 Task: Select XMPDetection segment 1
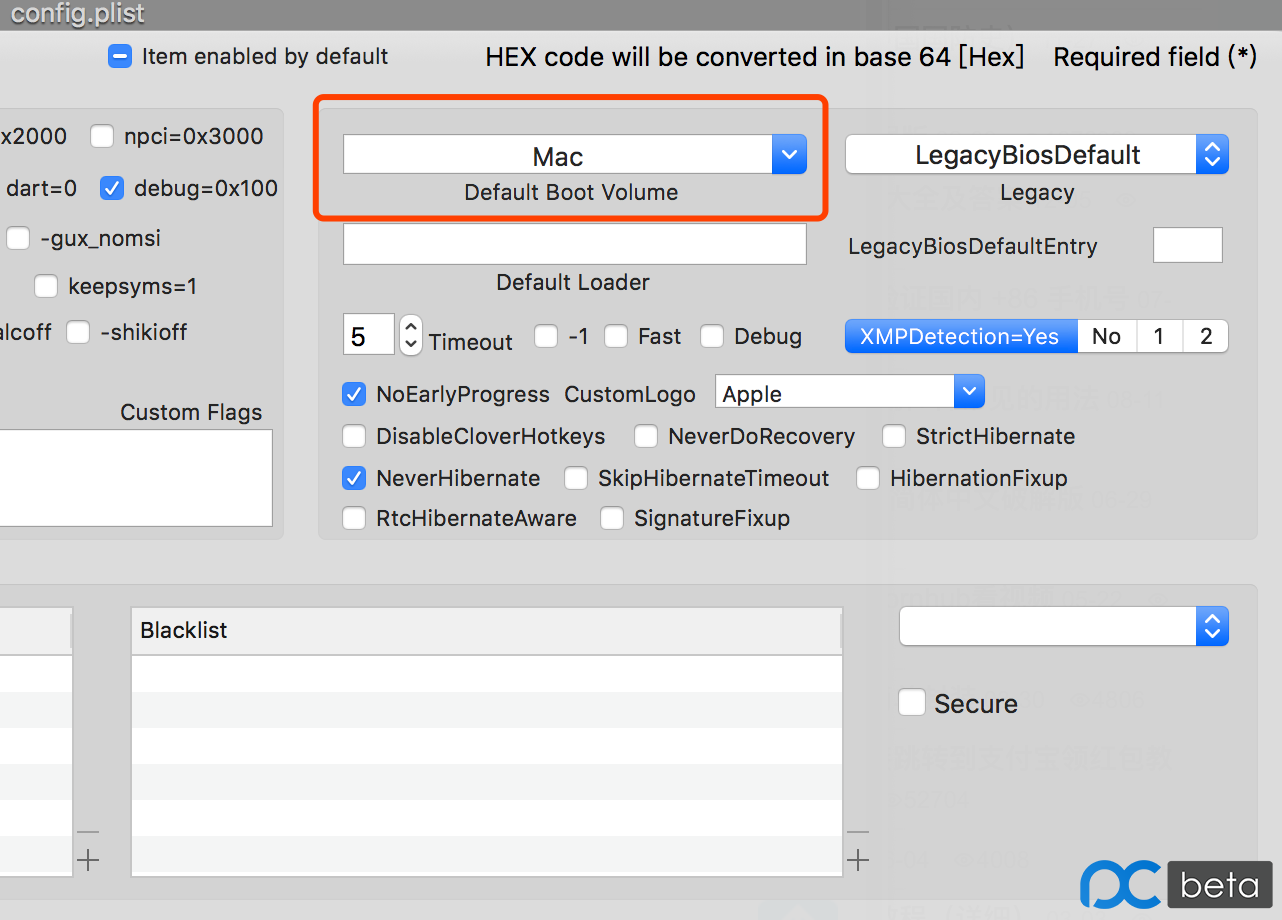(x=1159, y=336)
